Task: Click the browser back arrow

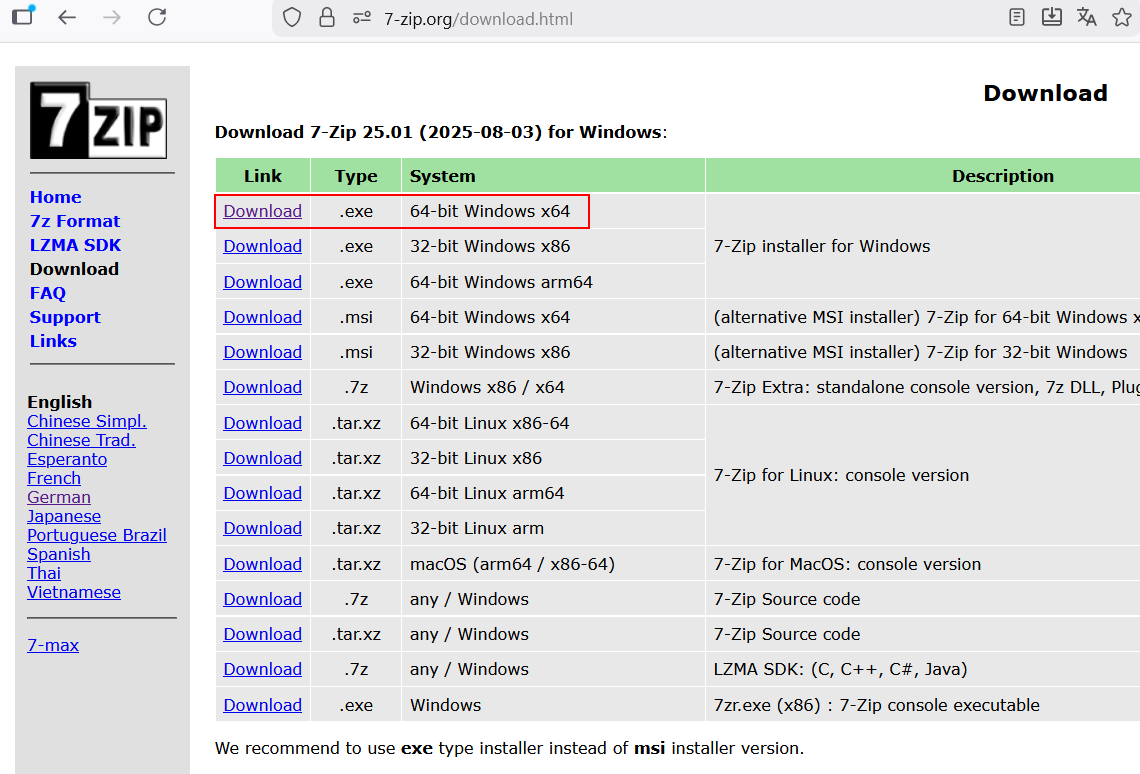Action: (x=67, y=17)
